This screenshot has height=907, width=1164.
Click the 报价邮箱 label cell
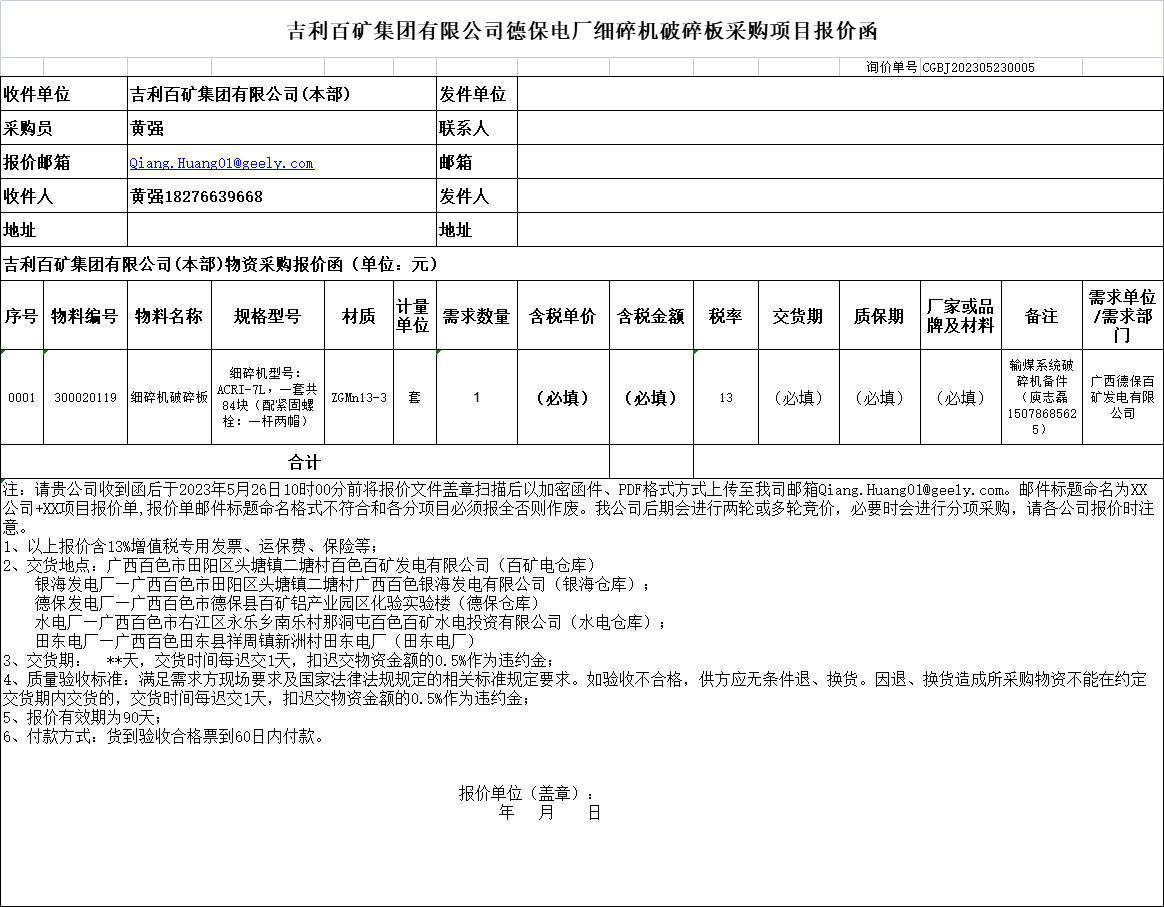pyautogui.click(x=64, y=163)
